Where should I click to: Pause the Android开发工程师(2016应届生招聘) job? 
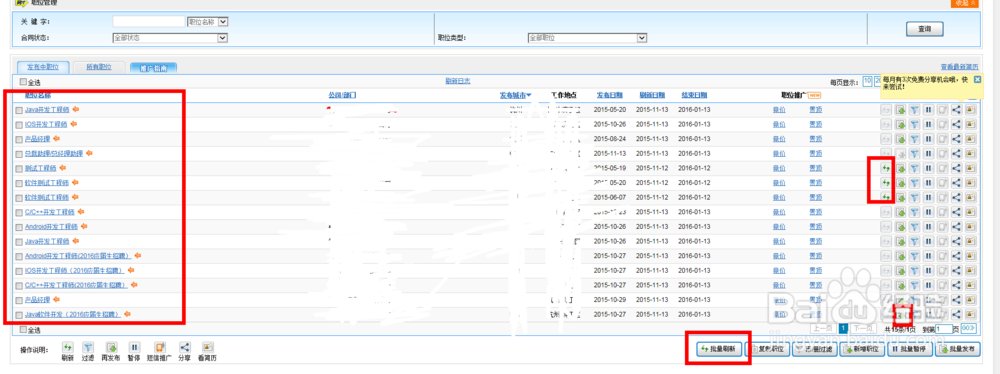928,256
